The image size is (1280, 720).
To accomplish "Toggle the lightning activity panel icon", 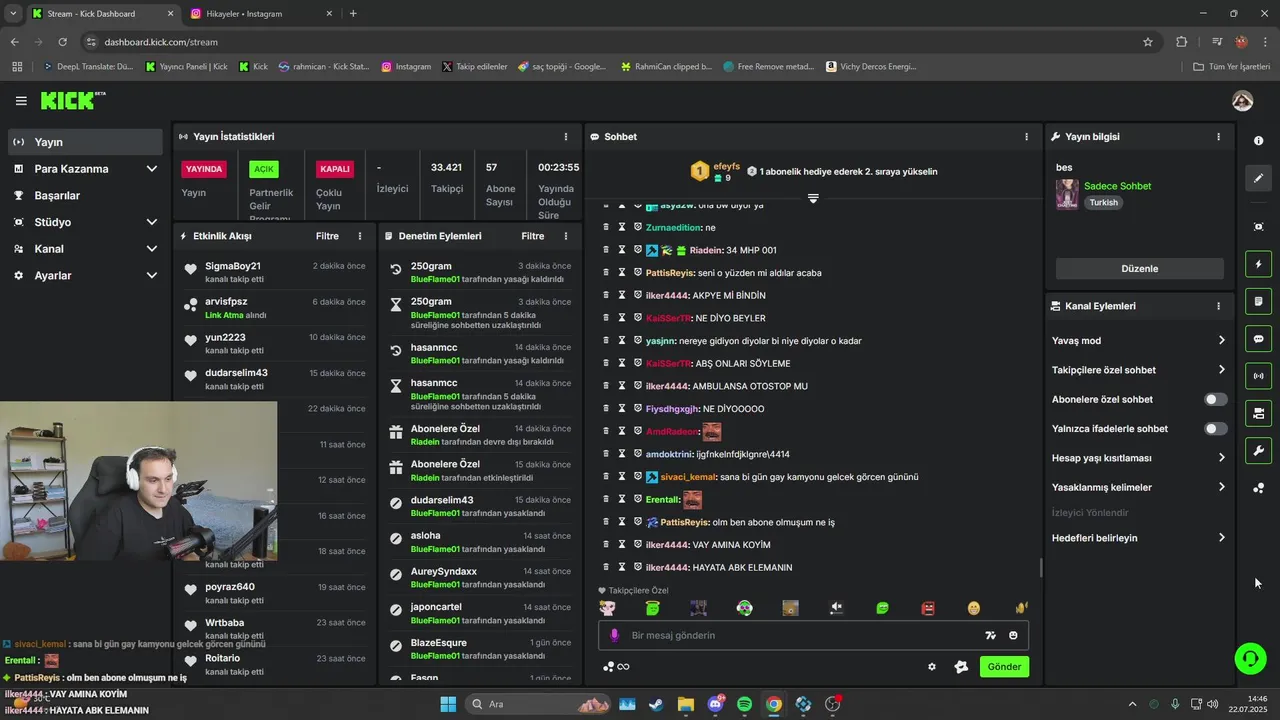I will click(x=1259, y=264).
